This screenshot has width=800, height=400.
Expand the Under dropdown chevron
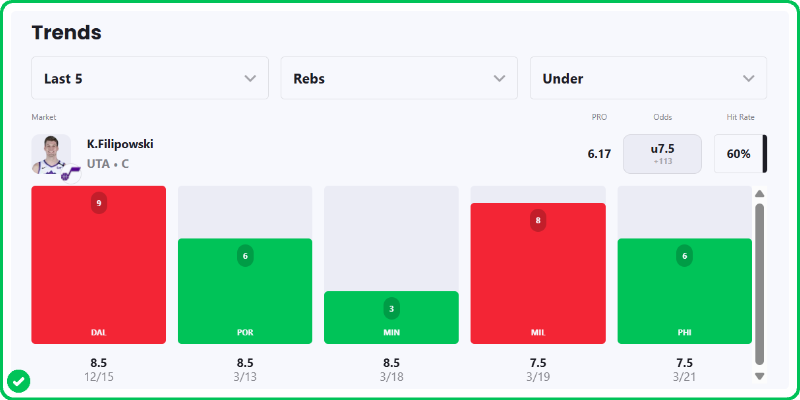pyautogui.click(x=749, y=78)
